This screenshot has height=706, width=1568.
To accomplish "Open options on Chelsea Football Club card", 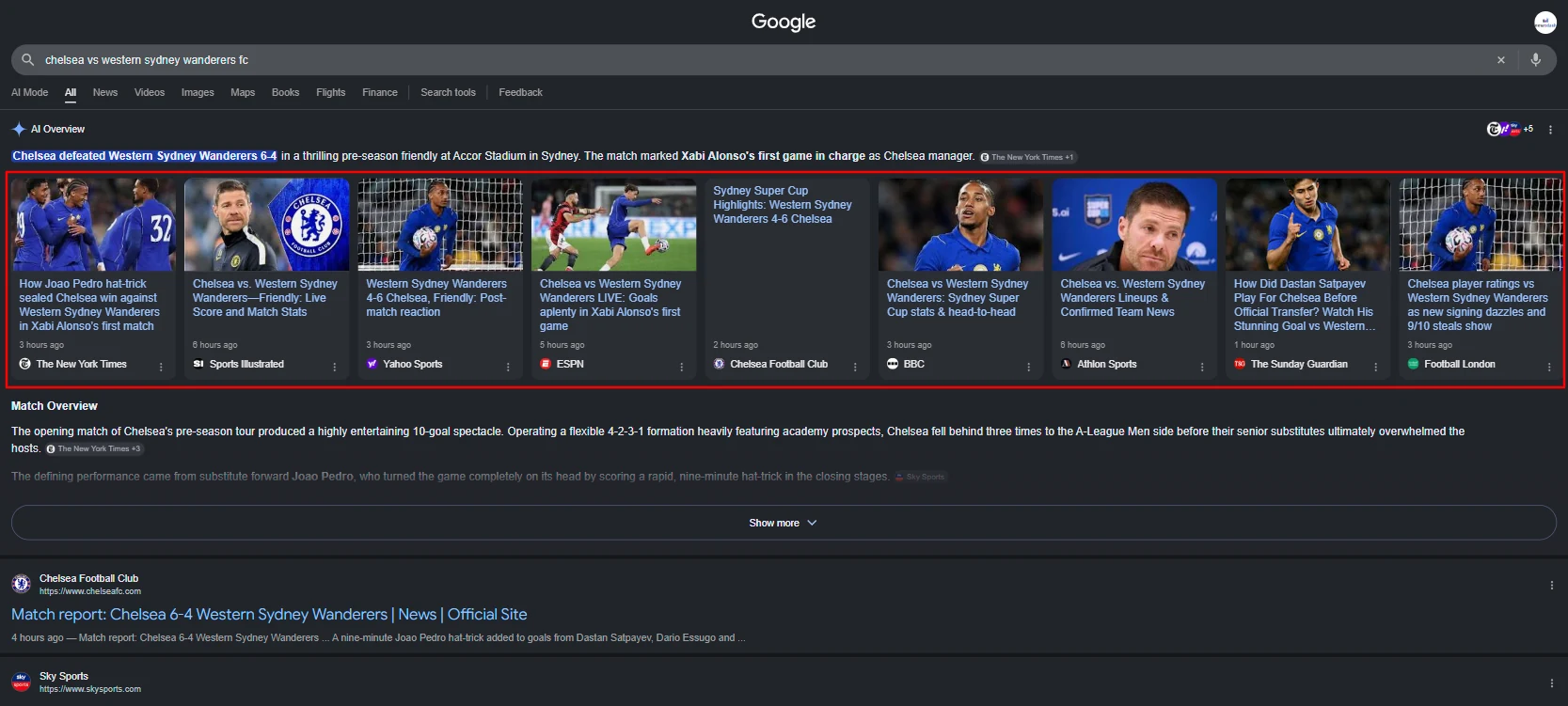I will pos(855,368).
